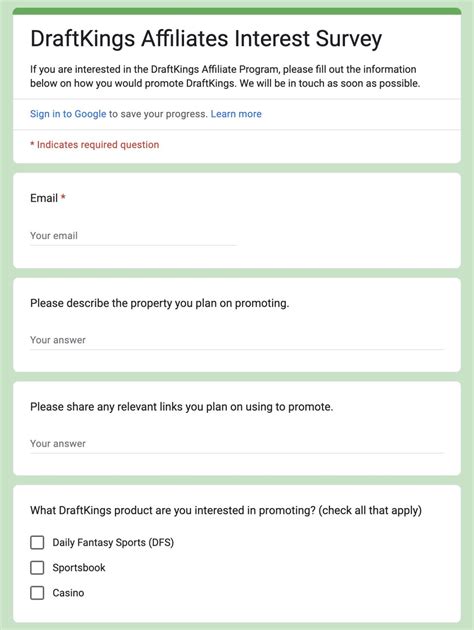Click the survey description paragraph
The height and width of the screenshot is (630, 474).
coord(225,76)
